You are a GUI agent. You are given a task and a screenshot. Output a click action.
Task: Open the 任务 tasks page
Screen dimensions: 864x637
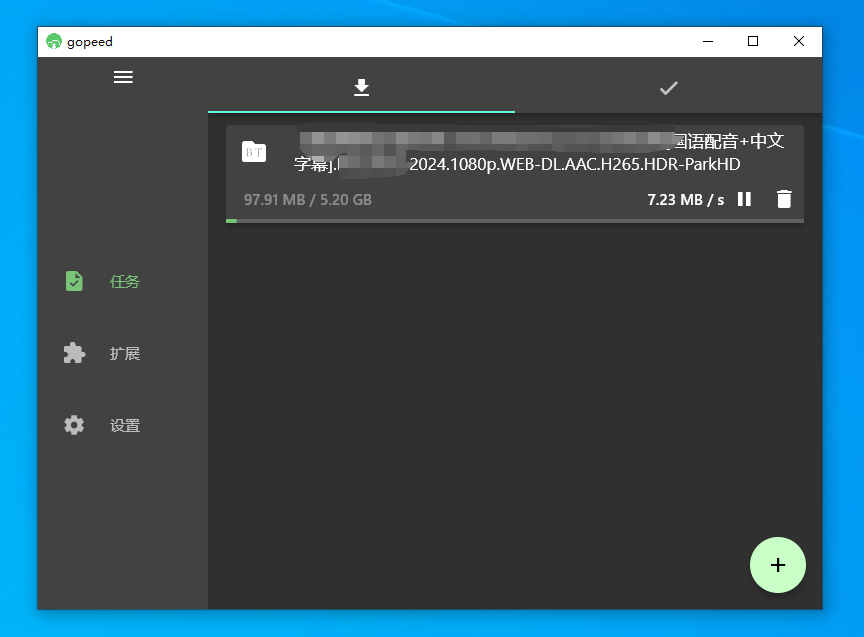point(103,282)
